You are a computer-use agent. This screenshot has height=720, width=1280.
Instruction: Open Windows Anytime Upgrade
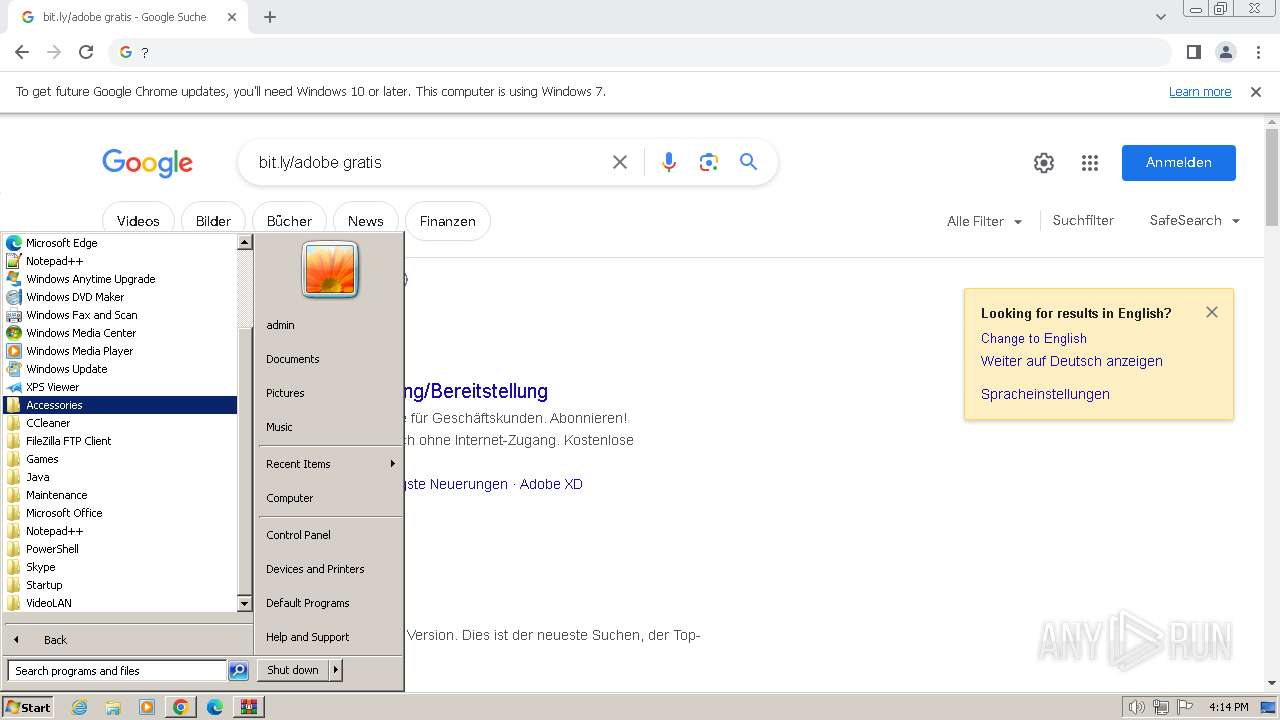[x=120, y=279]
